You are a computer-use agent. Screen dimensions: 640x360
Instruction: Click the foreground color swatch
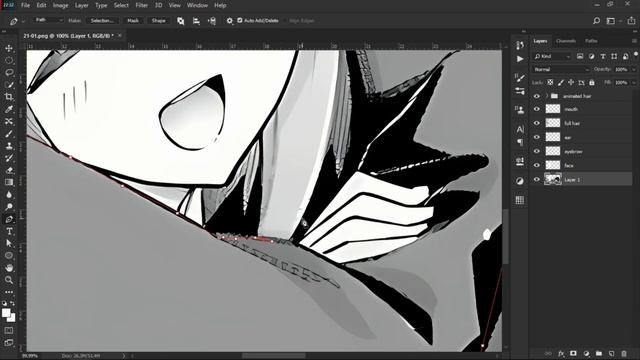(6, 313)
